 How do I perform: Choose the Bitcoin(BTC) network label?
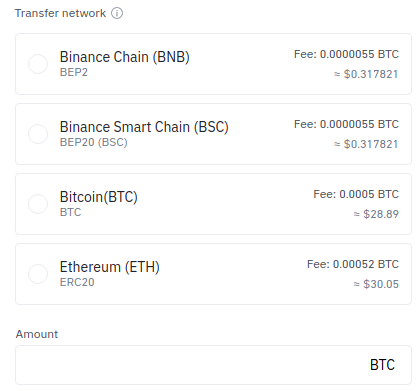pyautogui.click(x=99, y=197)
